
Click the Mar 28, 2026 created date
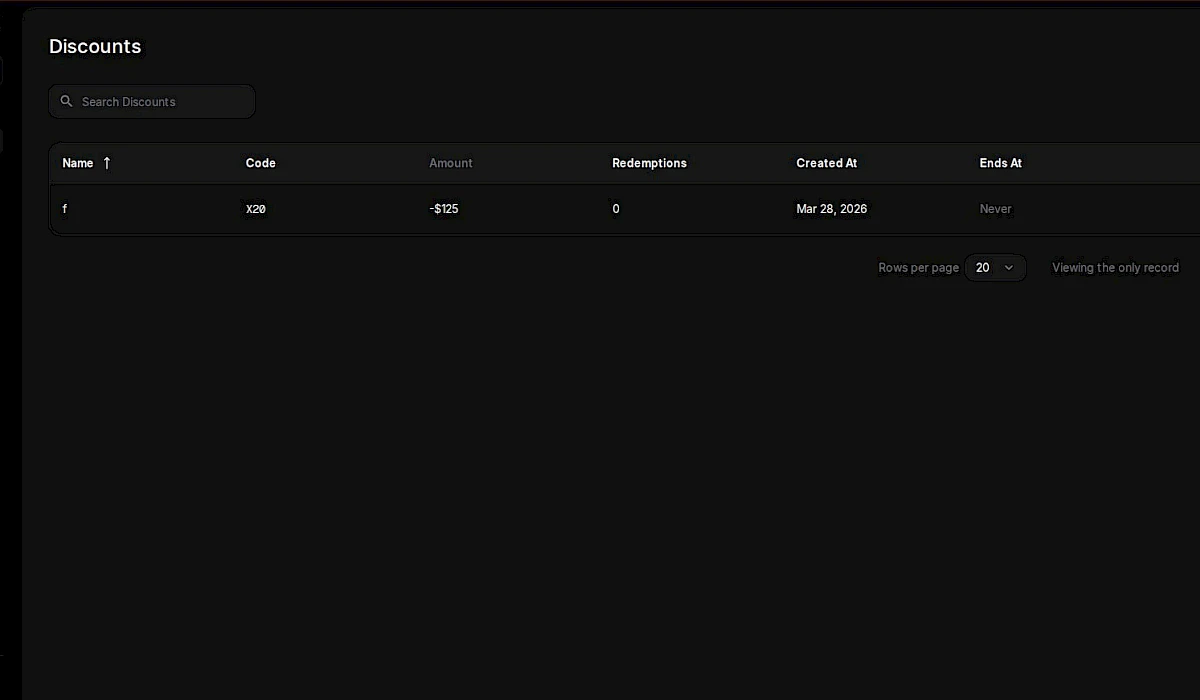[x=832, y=209]
